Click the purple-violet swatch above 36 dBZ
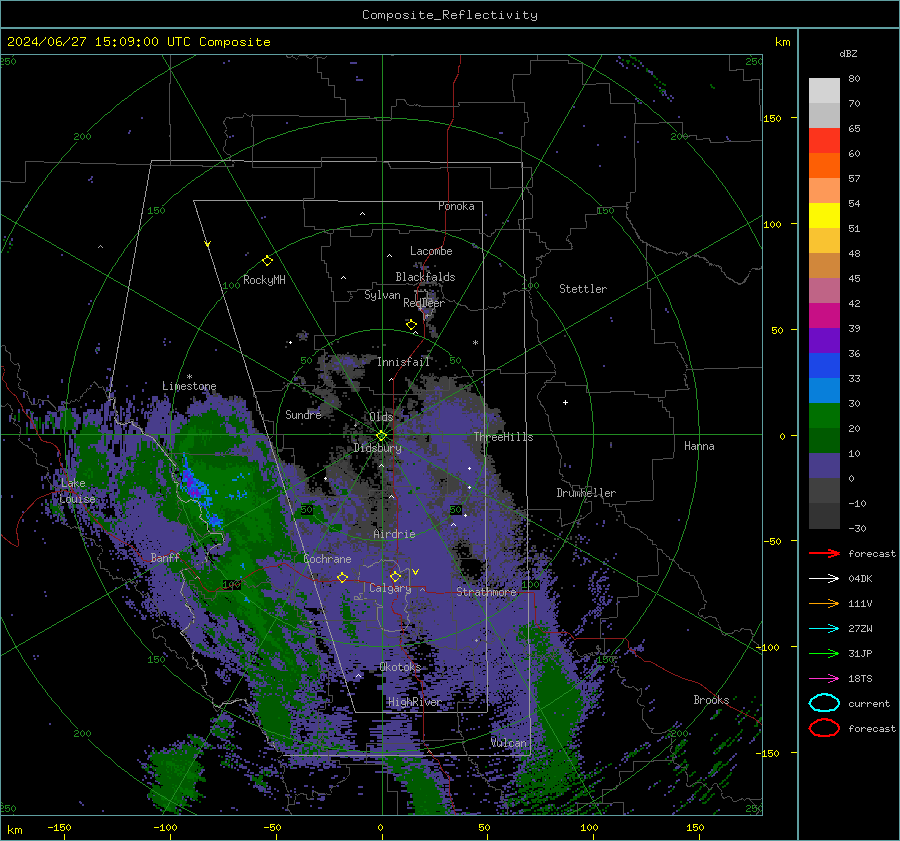The height and width of the screenshot is (841, 900). [824, 340]
